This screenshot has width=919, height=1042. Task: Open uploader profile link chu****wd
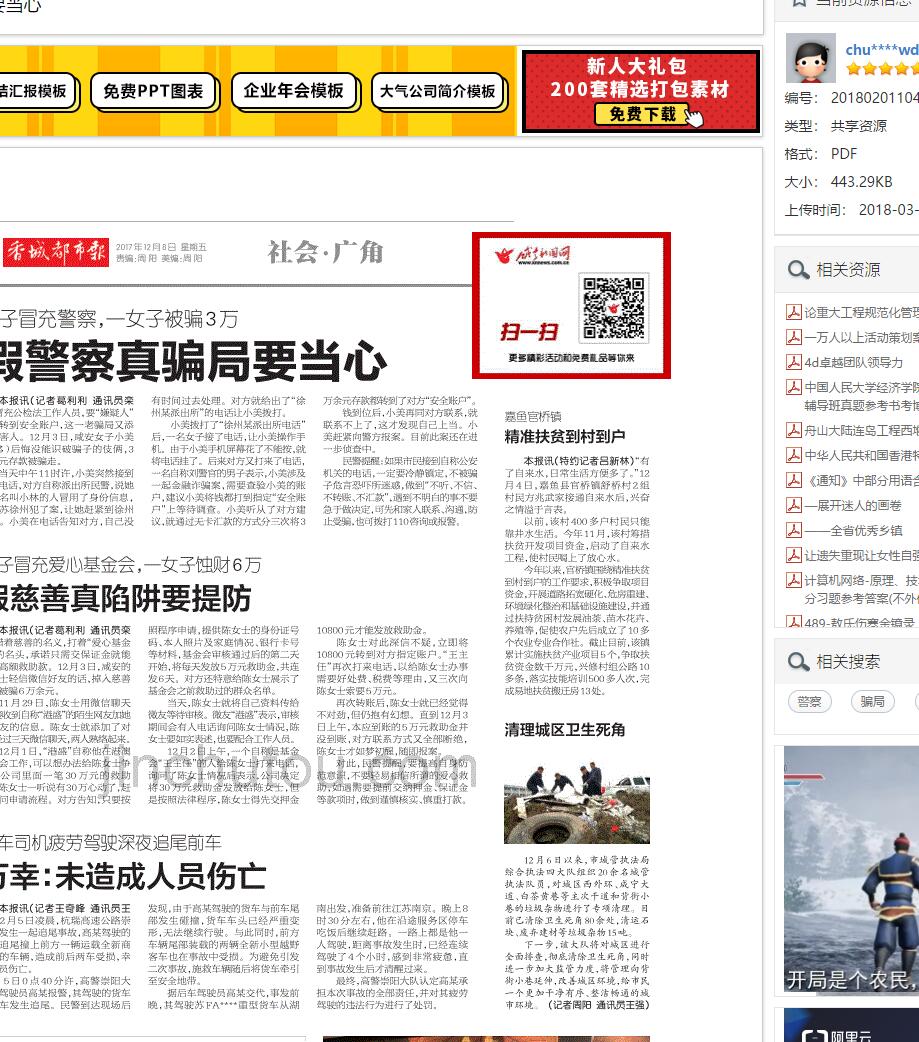click(x=881, y=49)
